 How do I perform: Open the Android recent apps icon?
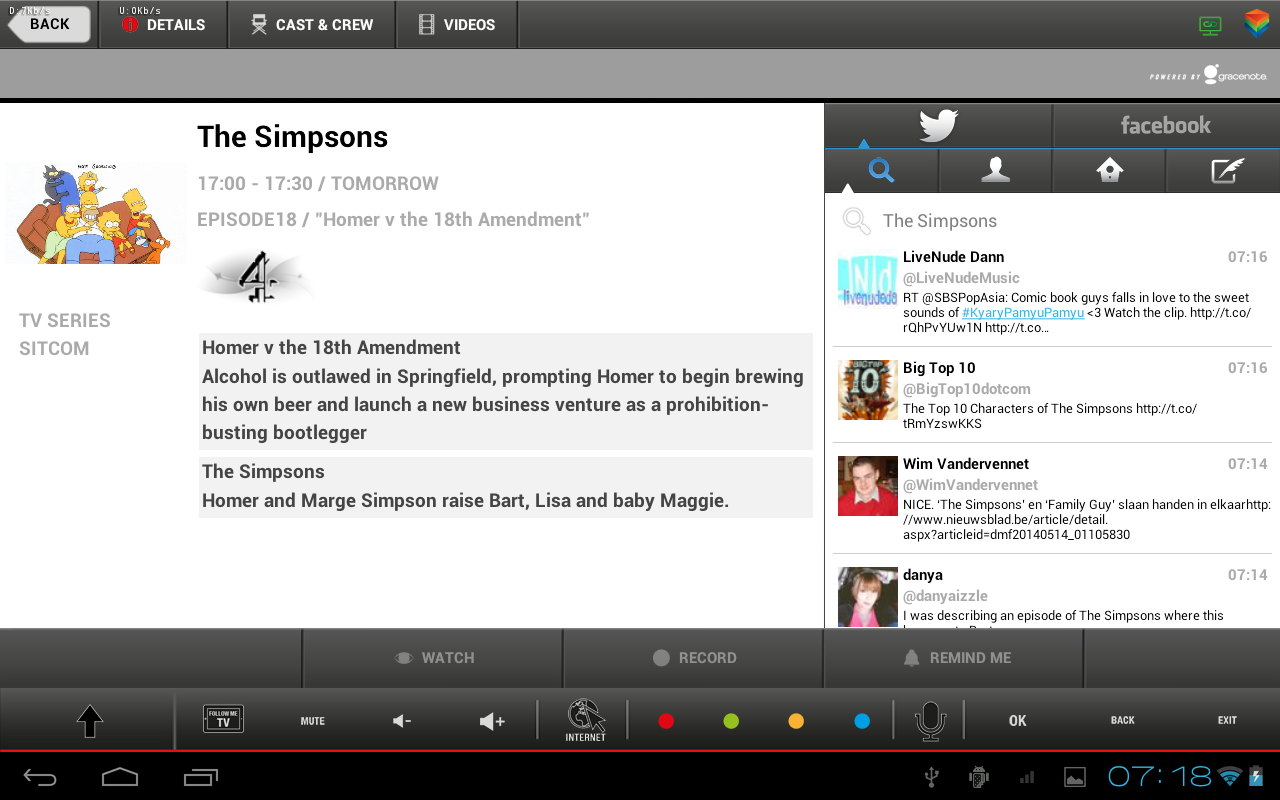click(200, 777)
